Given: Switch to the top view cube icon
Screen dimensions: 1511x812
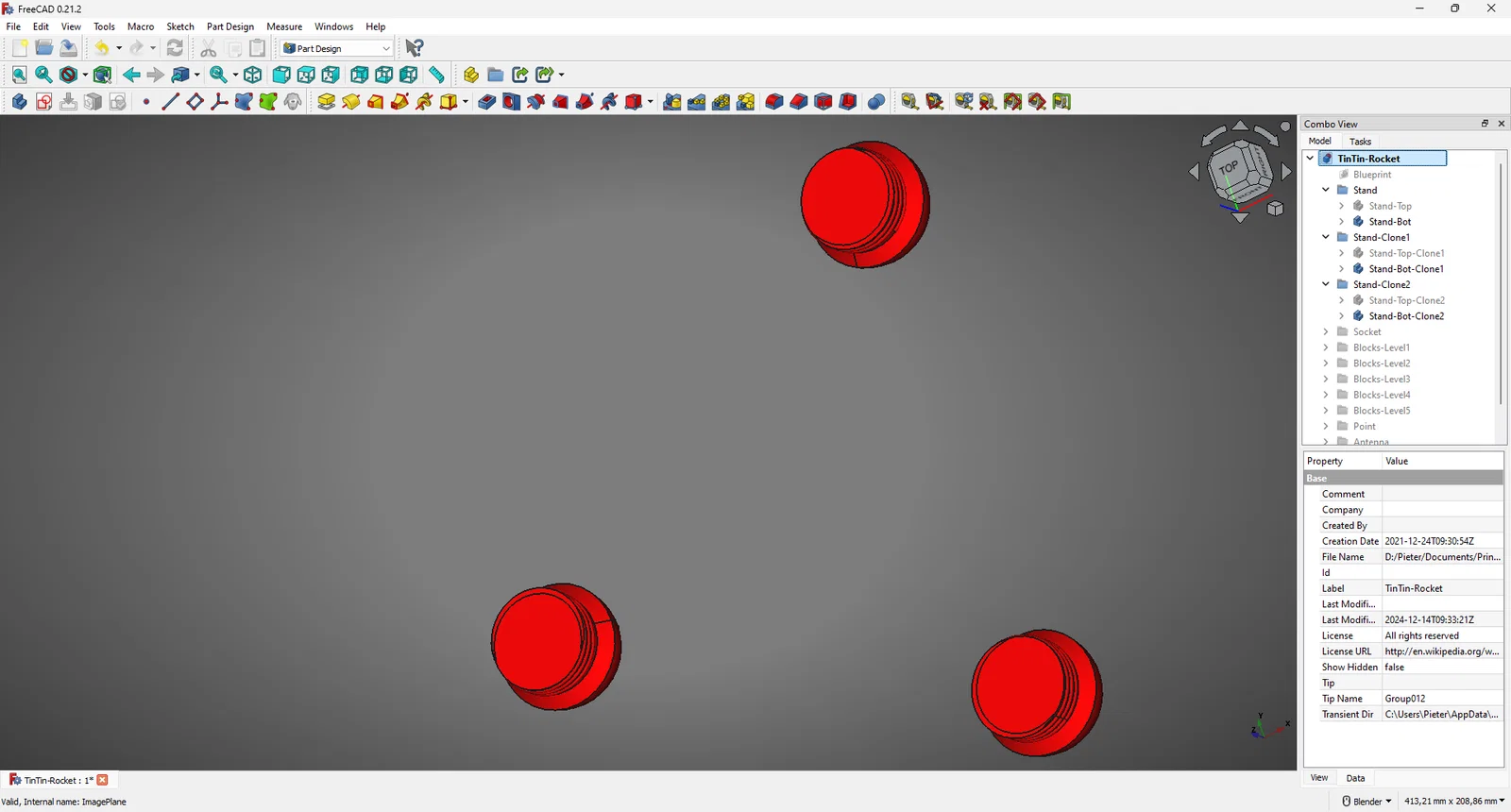Looking at the screenshot, I should (x=306, y=75).
